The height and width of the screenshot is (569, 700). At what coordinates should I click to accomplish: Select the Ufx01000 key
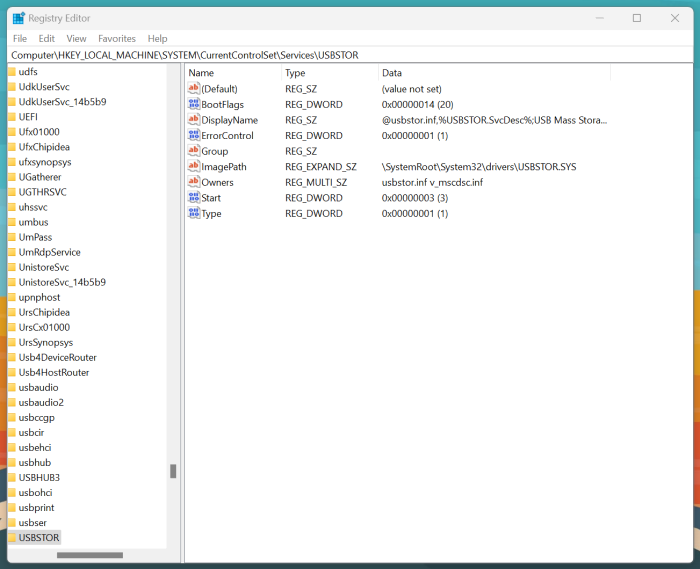[39, 132]
